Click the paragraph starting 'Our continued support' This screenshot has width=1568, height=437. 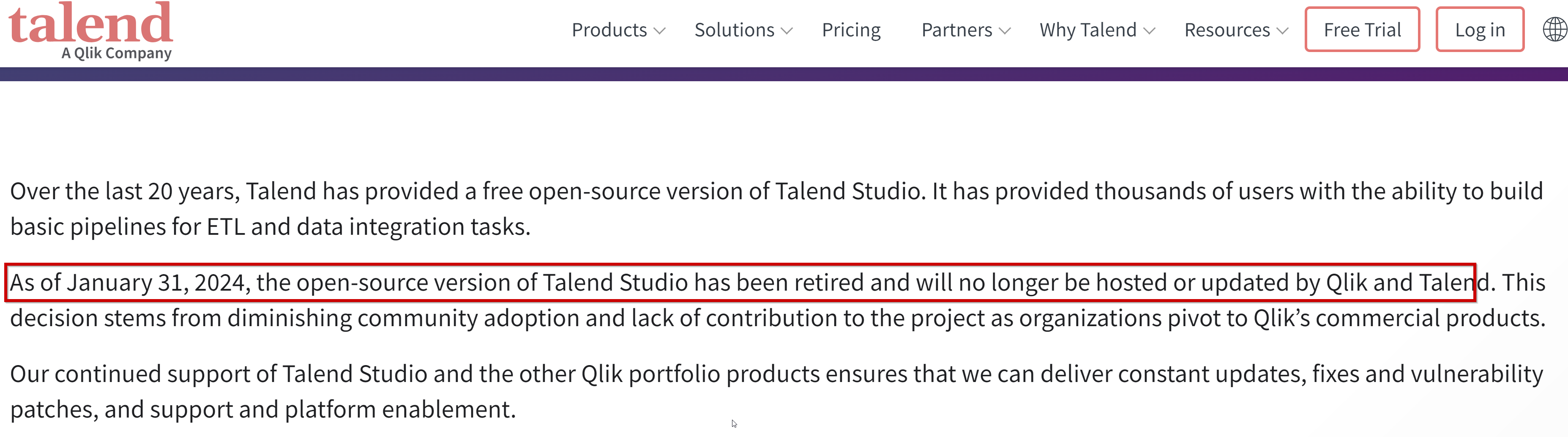coord(777,391)
